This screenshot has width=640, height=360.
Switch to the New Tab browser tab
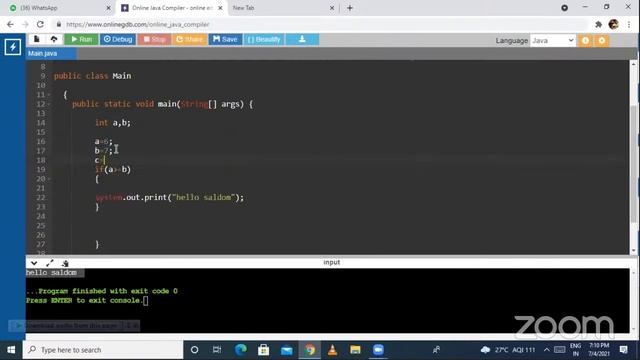283,8
